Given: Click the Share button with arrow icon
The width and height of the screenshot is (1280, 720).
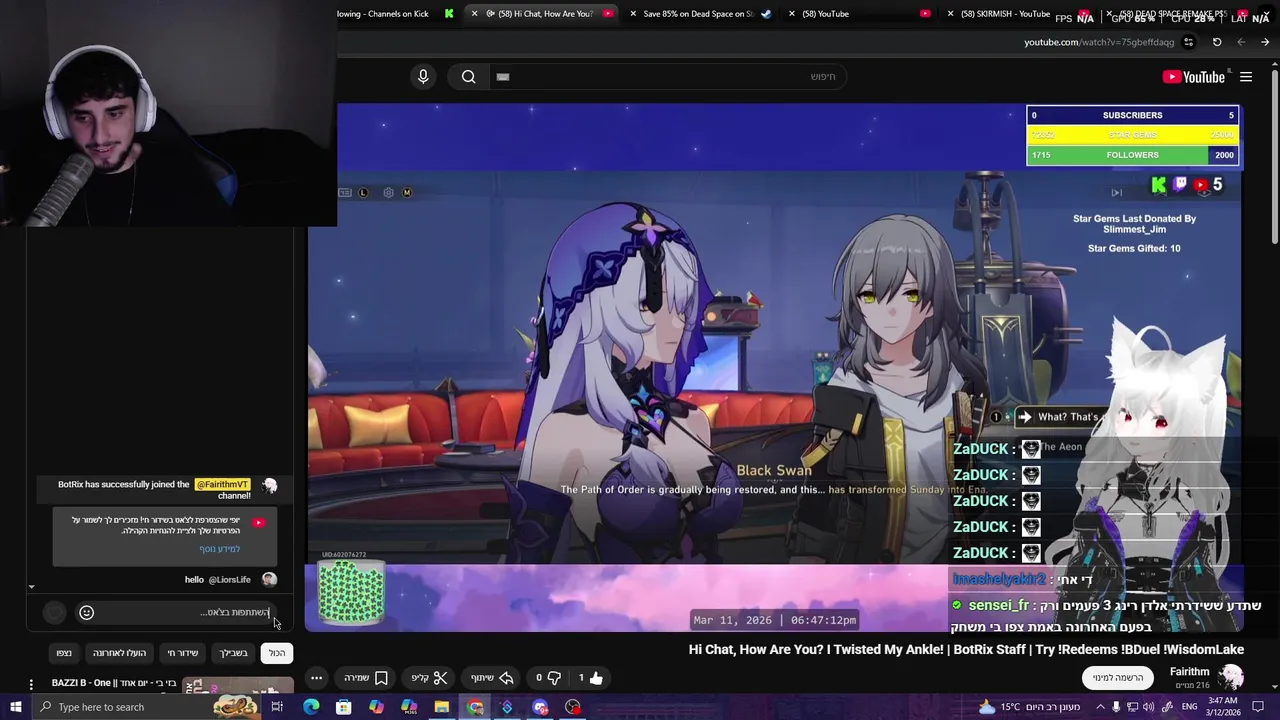Looking at the screenshot, I should point(491,678).
